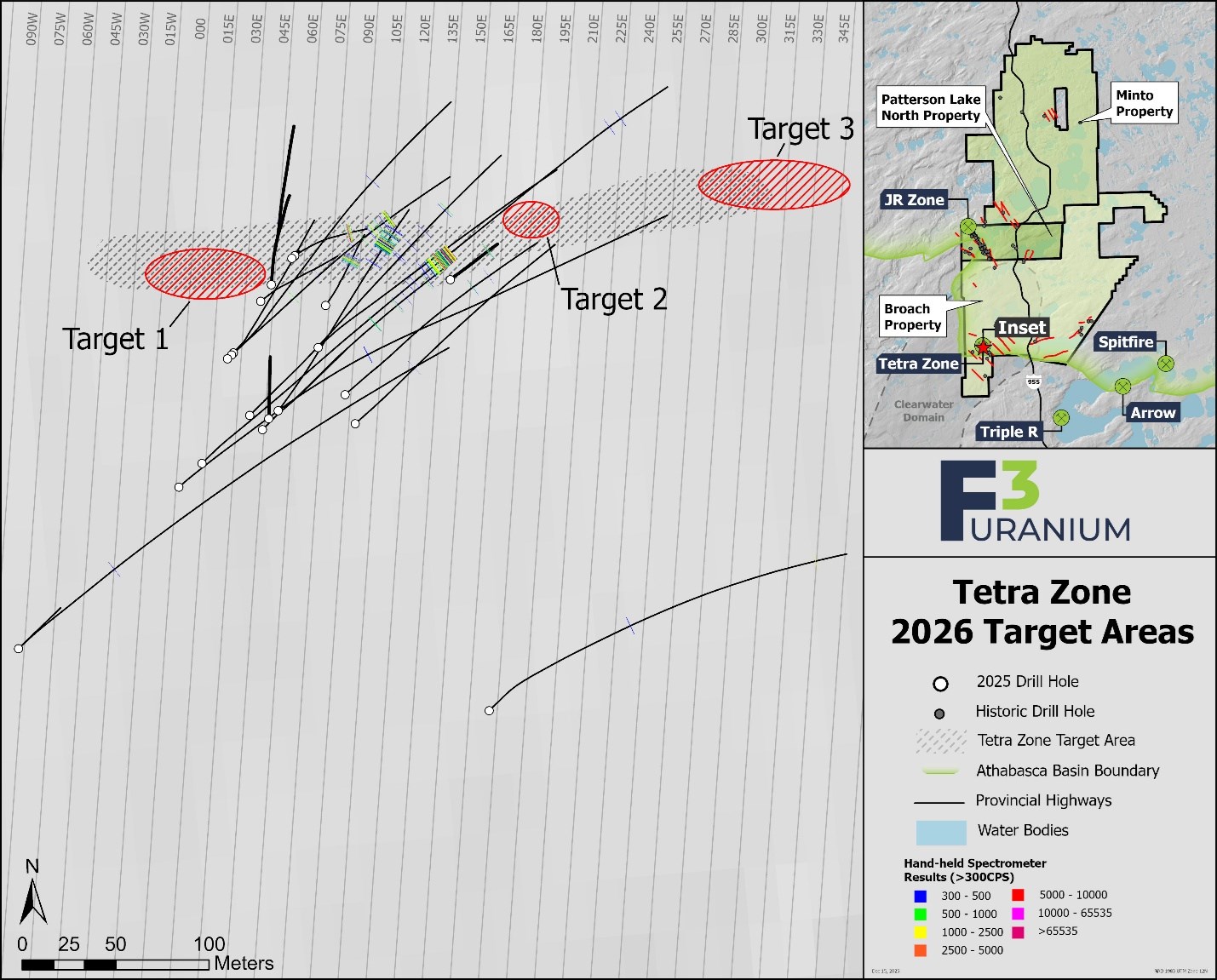Screen dimensions: 1217x980
Task: Select the Tetra Zone Target Area hatch symbol
Action: pos(941,741)
